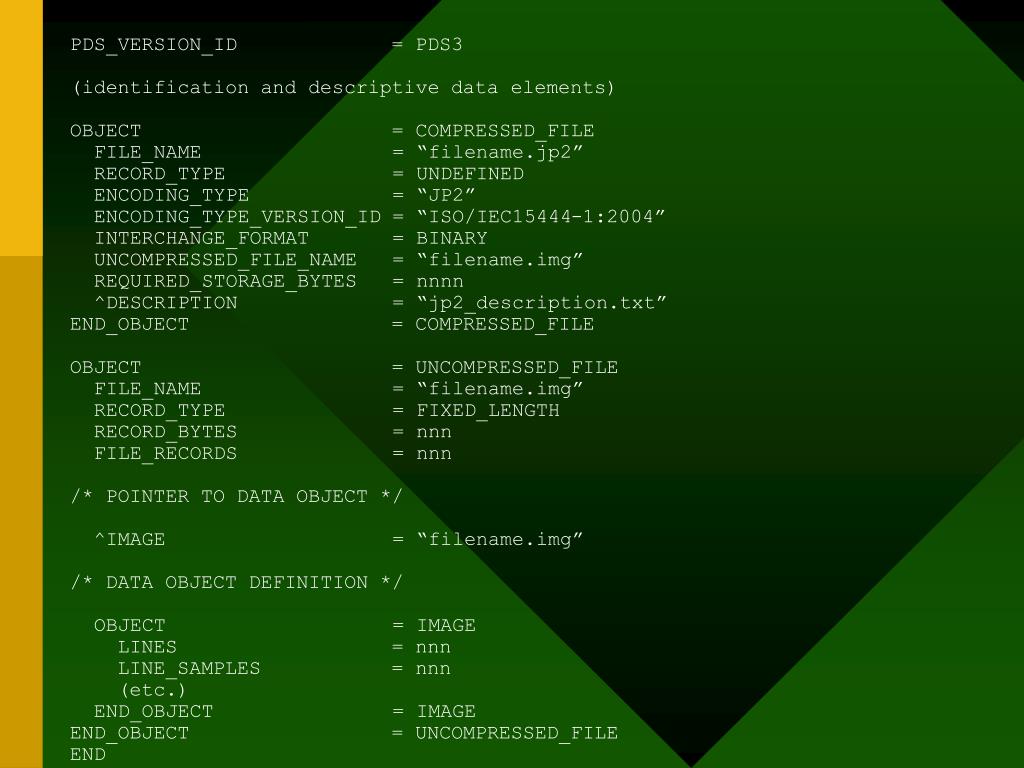
Task: Click the BINARY interchange format value
Action: click(451, 238)
